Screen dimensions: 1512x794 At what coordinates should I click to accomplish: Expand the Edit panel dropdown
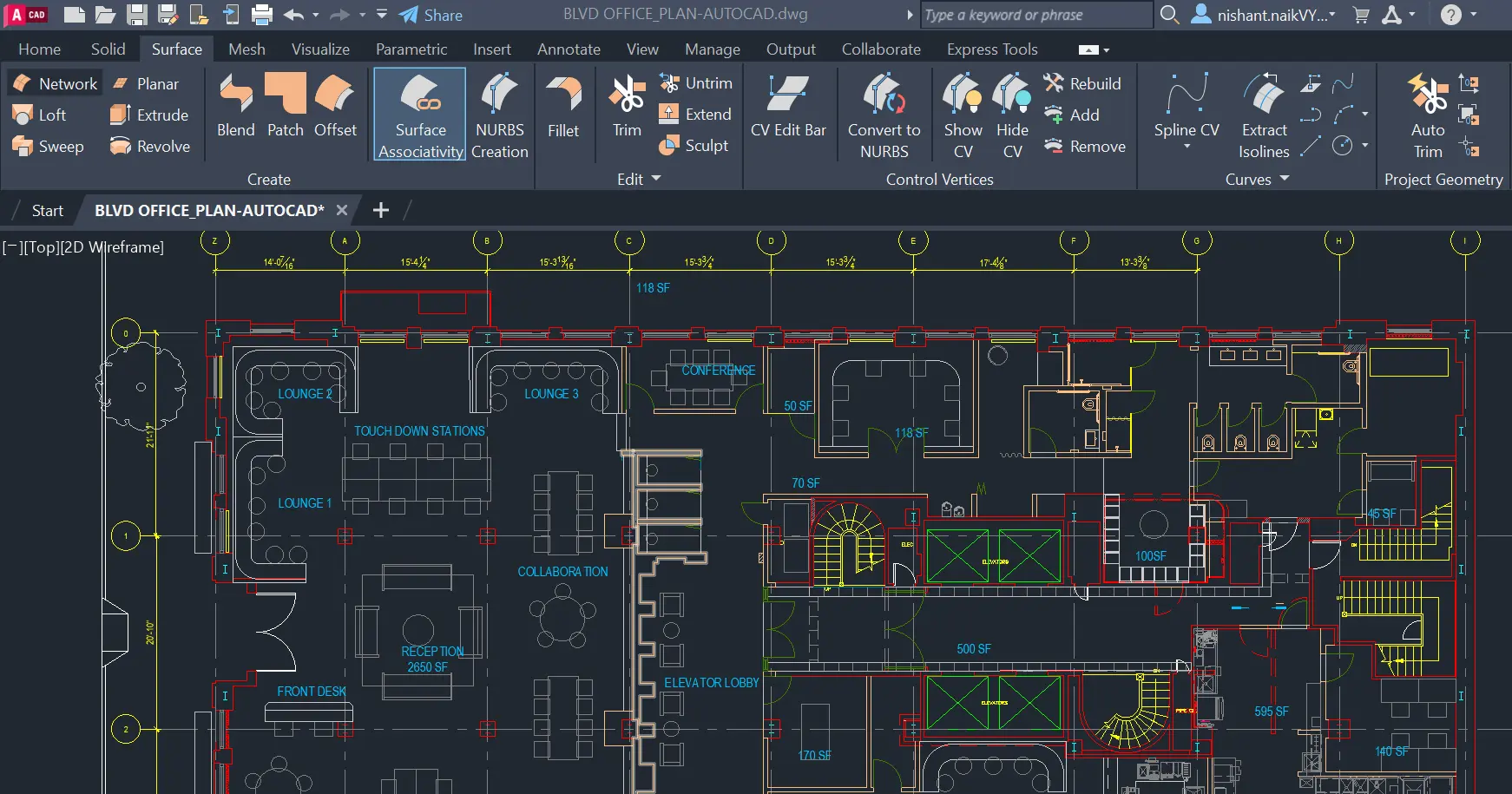[x=655, y=179]
